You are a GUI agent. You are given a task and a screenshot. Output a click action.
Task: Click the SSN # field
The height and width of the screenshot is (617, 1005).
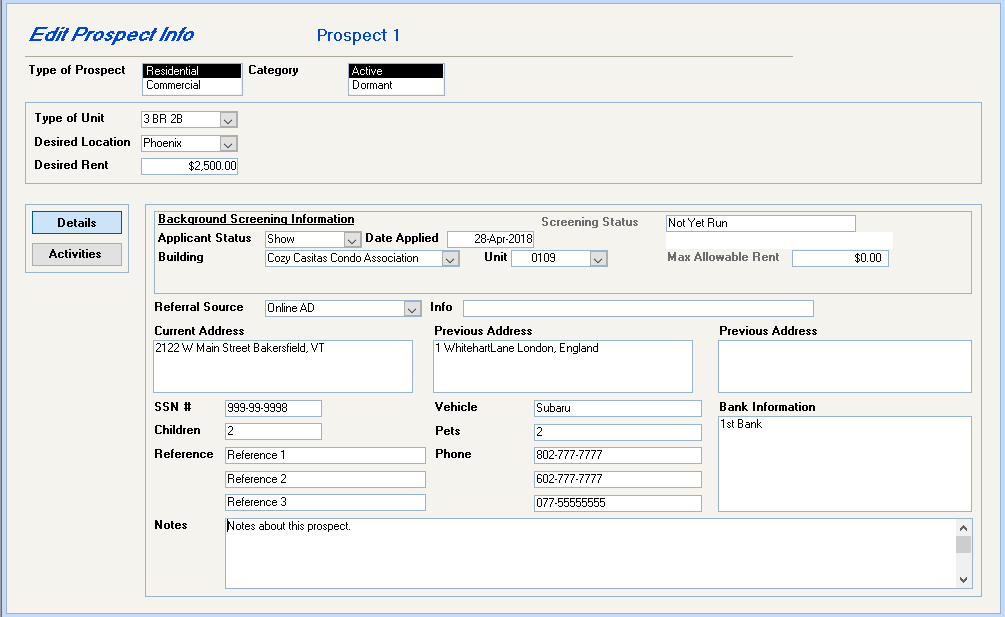point(273,408)
